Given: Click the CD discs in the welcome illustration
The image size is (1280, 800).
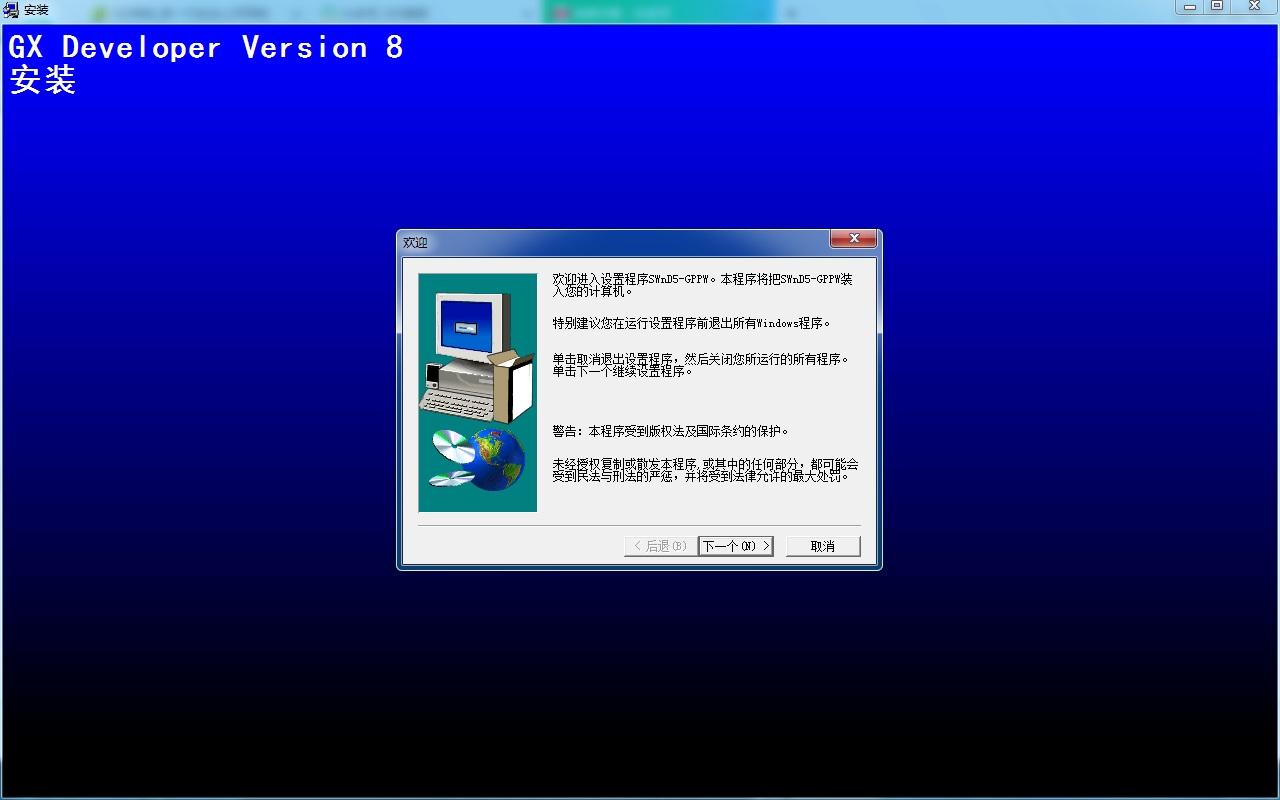Looking at the screenshot, I should pos(453,459).
